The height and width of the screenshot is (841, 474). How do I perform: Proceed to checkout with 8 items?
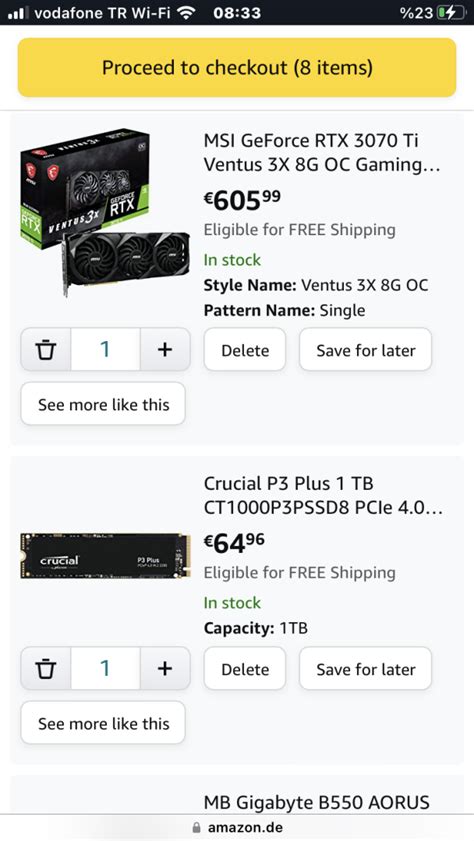tap(237, 68)
